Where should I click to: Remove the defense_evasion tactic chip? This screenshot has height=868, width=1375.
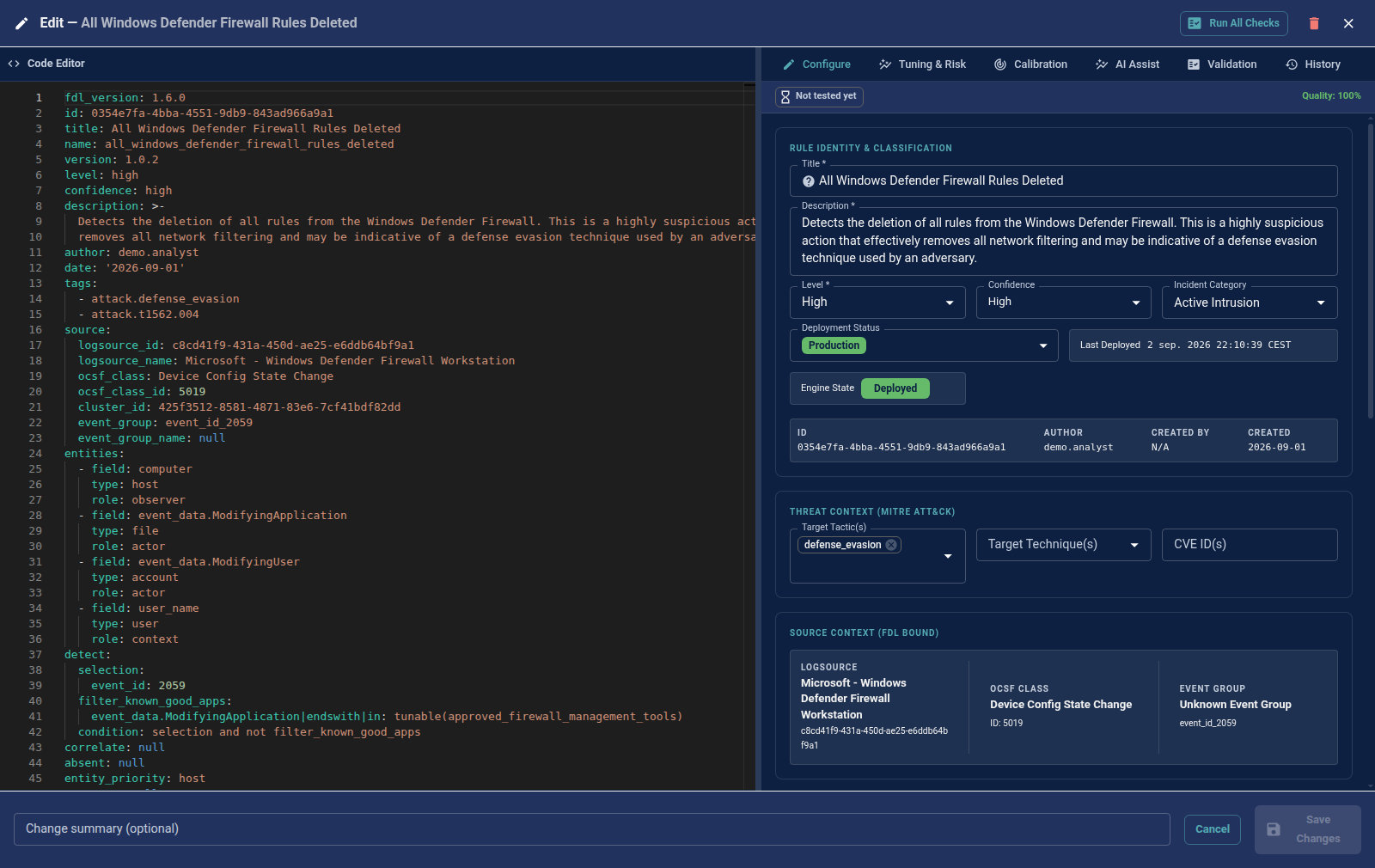[x=891, y=545]
